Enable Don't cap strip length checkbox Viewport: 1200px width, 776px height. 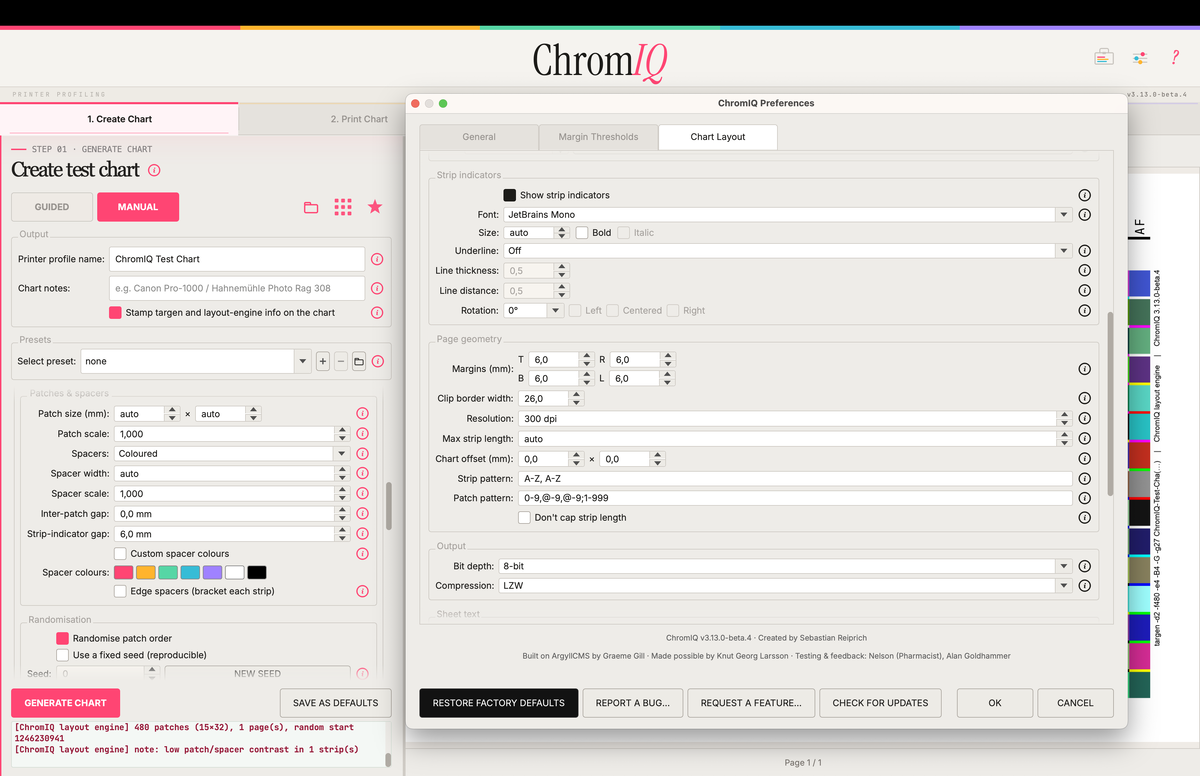point(524,518)
